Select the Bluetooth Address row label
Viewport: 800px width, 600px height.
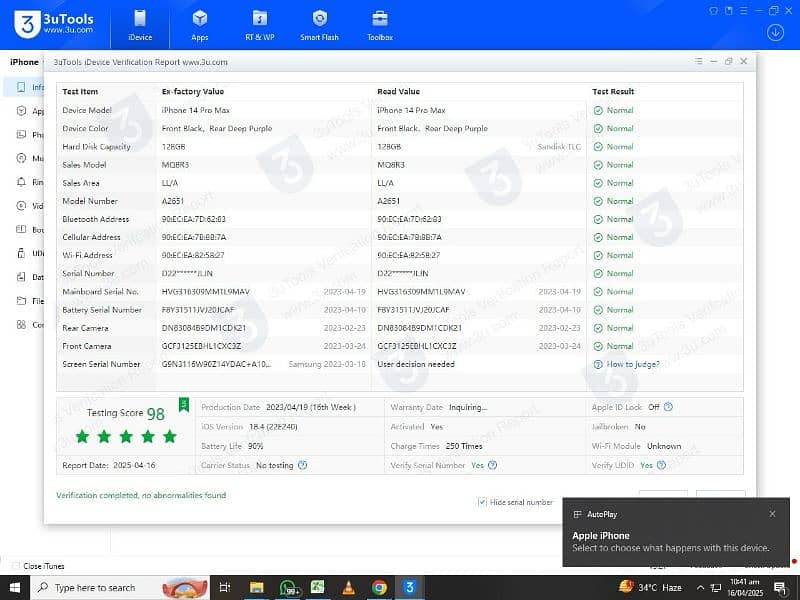click(x=95, y=219)
